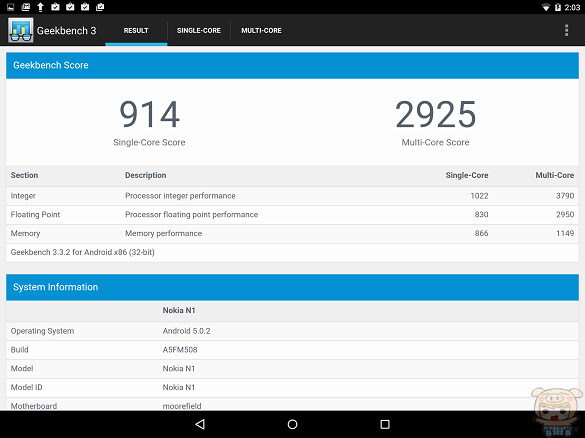Tap the battery status icon

(x=558, y=7)
